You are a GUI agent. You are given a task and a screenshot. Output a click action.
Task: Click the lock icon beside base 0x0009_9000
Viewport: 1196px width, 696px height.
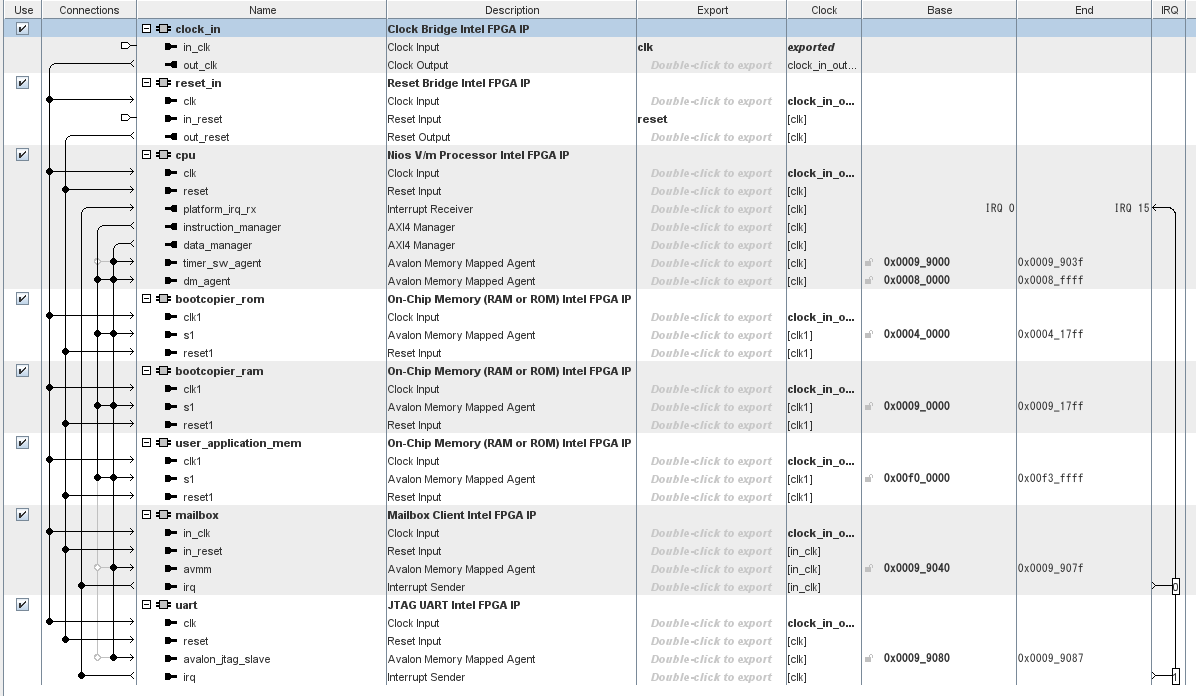[869, 263]
